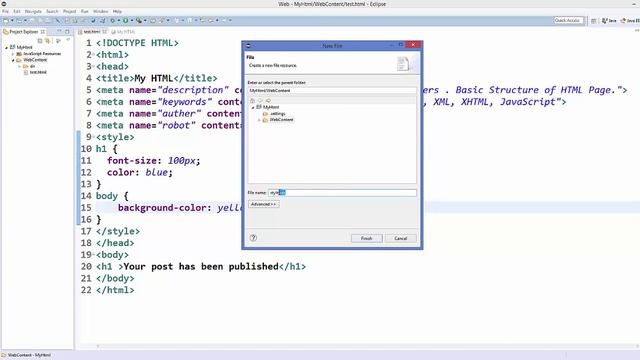Click the Cancel button
The width and height of the screenshot is (640, 360).
pyautogui.click(x=401, y=238)
